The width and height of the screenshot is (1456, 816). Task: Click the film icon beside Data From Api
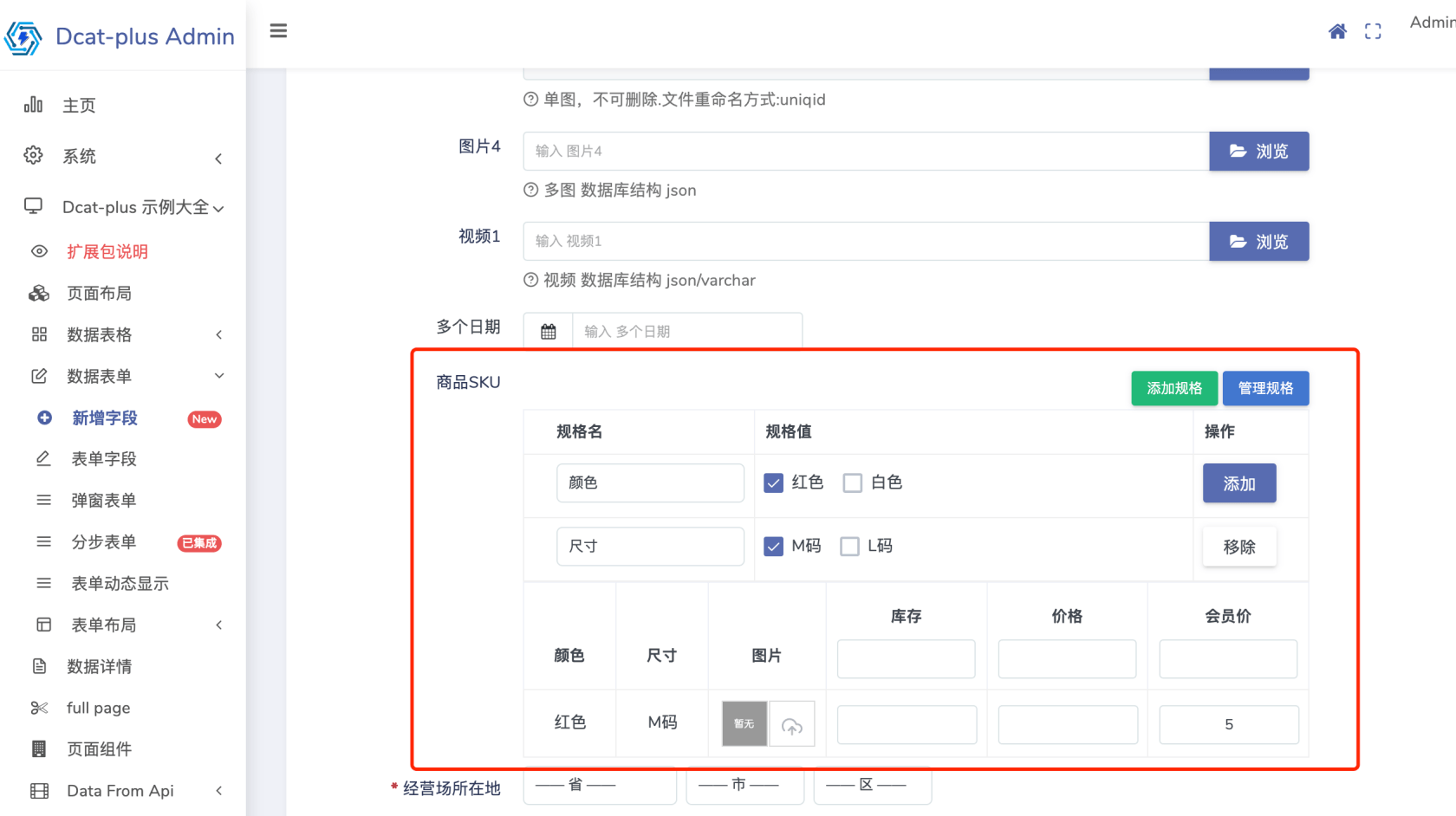[x=39, y=790]
